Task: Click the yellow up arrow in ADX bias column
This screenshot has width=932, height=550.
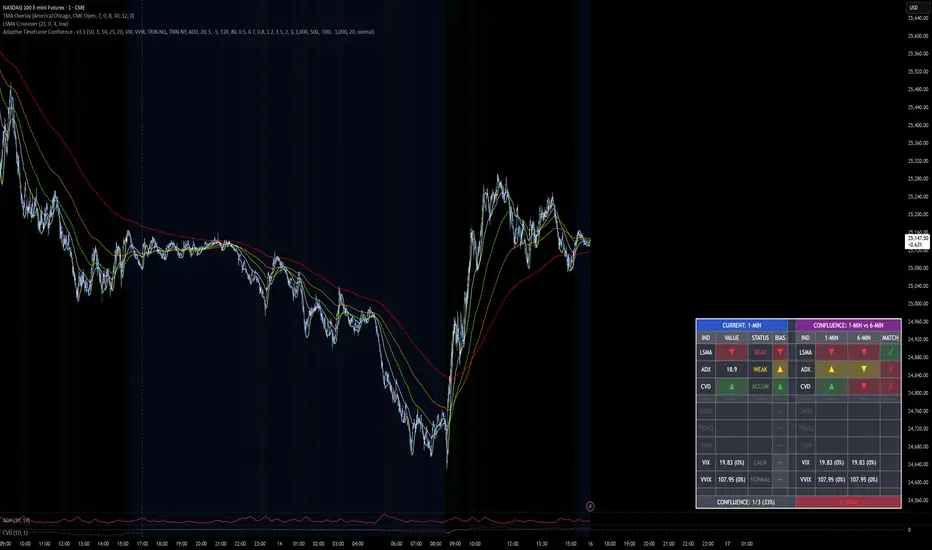Action: point(779,370)
